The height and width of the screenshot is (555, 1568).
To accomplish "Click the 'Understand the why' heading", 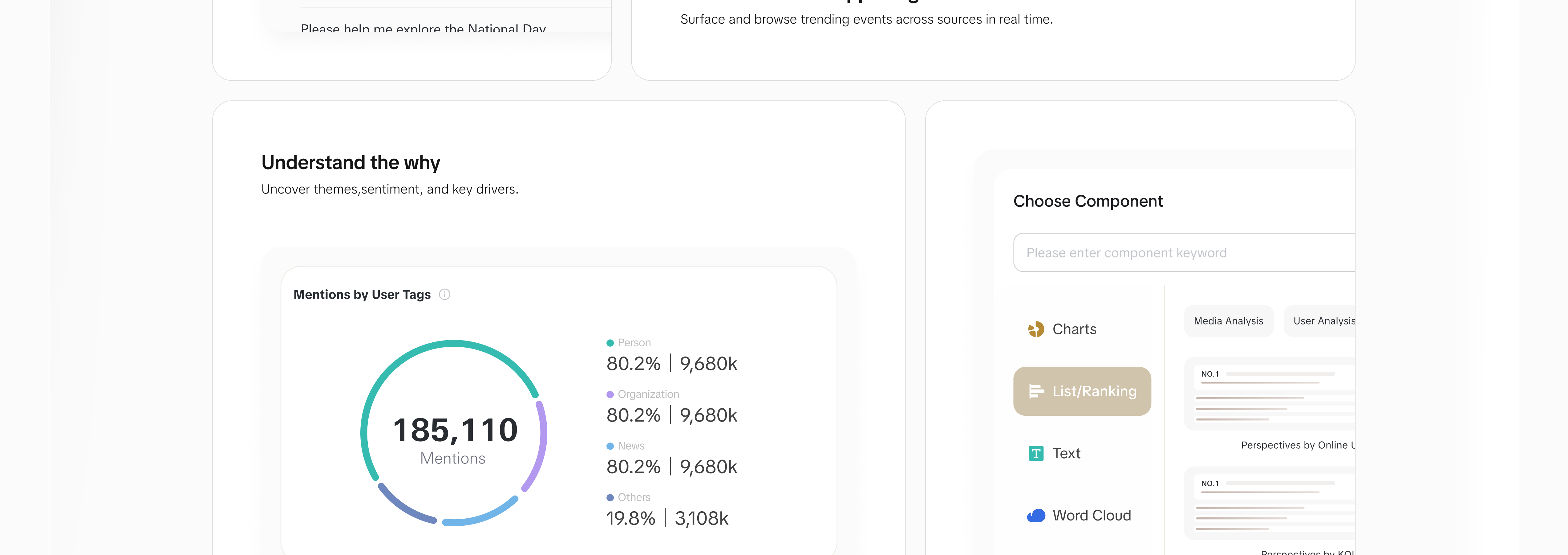I will coord(350,163).
